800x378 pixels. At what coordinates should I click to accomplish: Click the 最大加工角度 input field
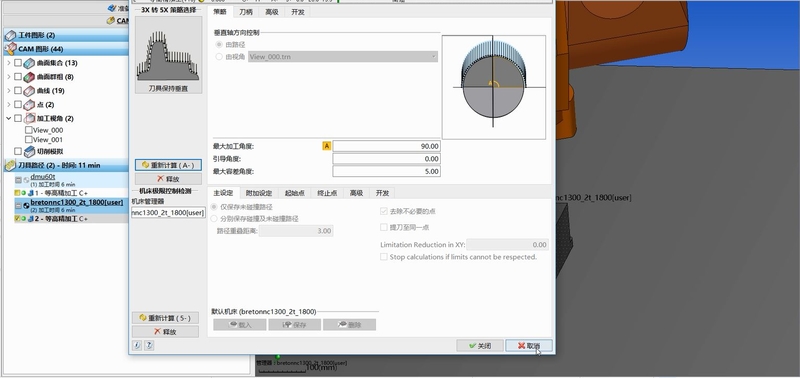point(386,146)
